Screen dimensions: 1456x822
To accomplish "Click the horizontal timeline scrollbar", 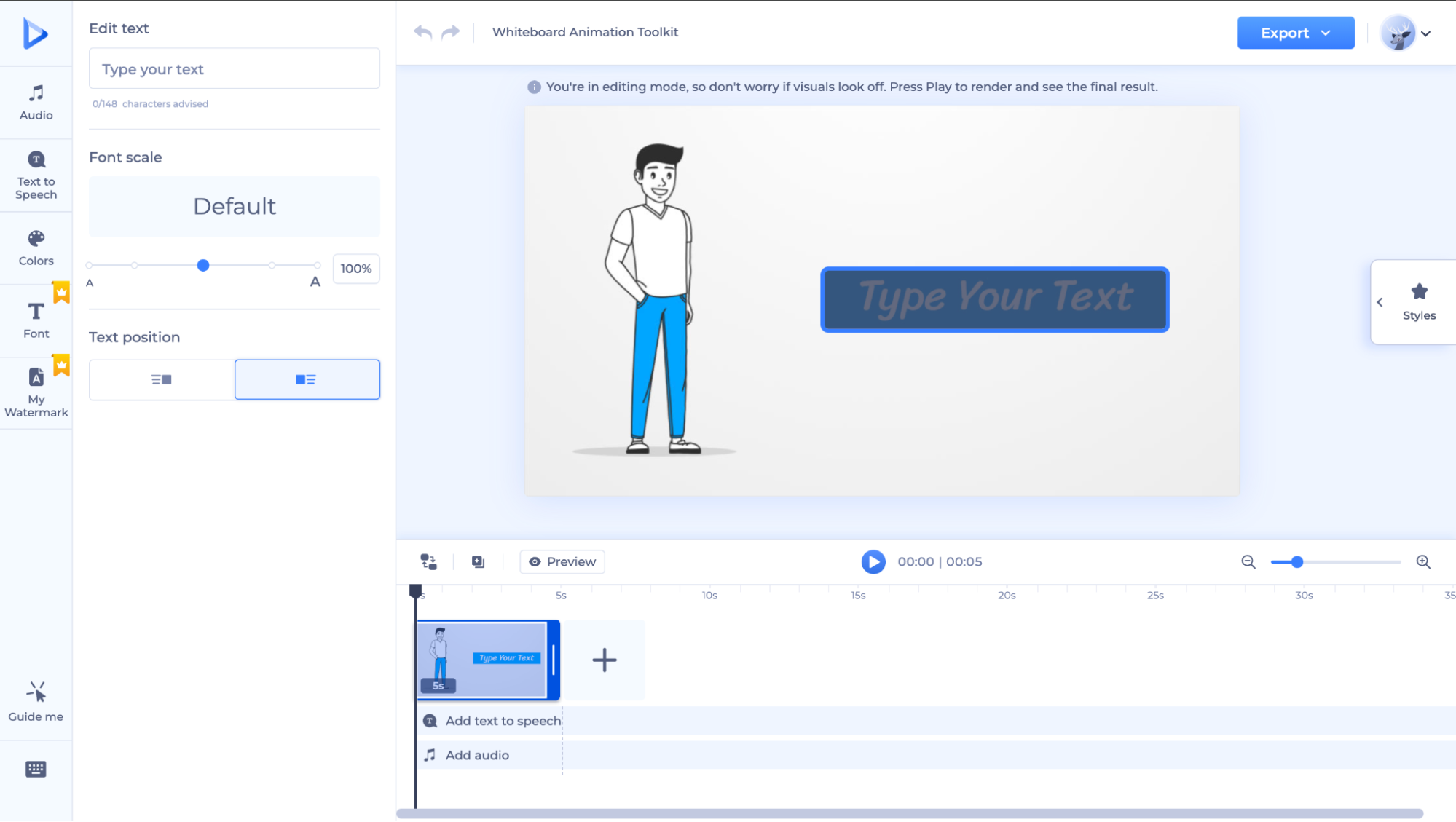I will 909,813.
